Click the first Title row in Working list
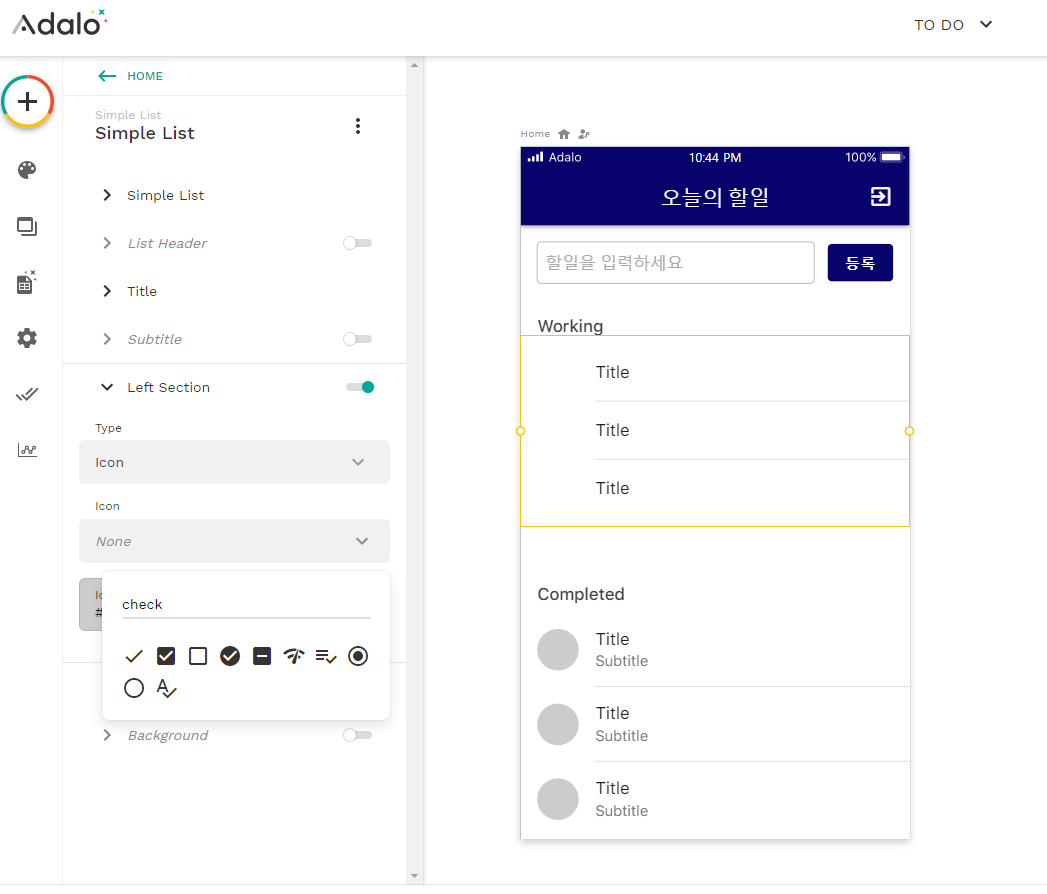This screenshot has height=894, width=1047. (x=715, y=373)
